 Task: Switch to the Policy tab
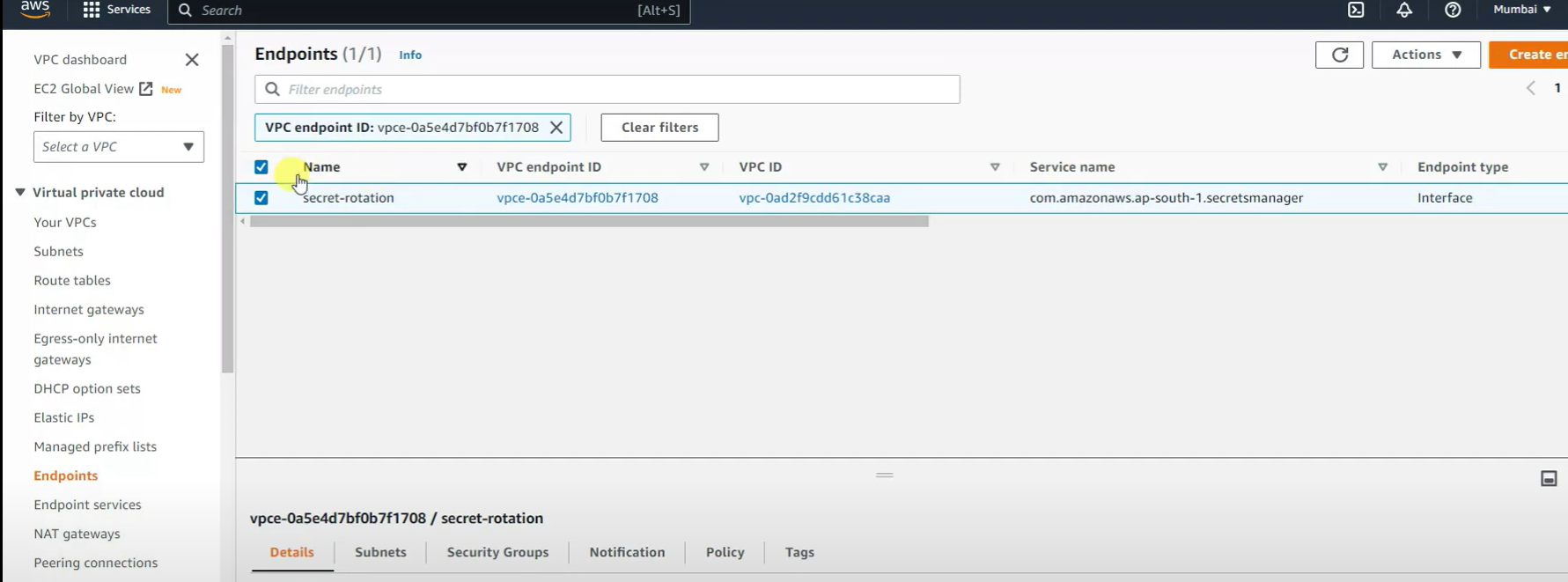click(x=725, y=553)
